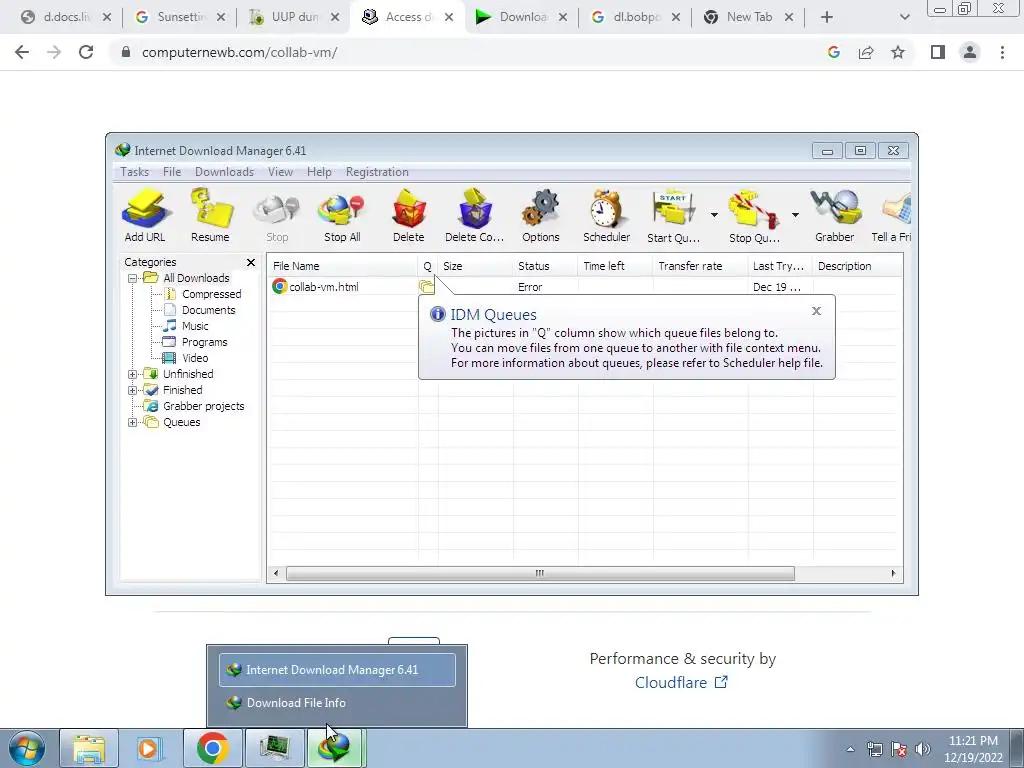Open Windows Explorer from the taskbar
Screen dimensions: 1024x768
click(89, 748)
